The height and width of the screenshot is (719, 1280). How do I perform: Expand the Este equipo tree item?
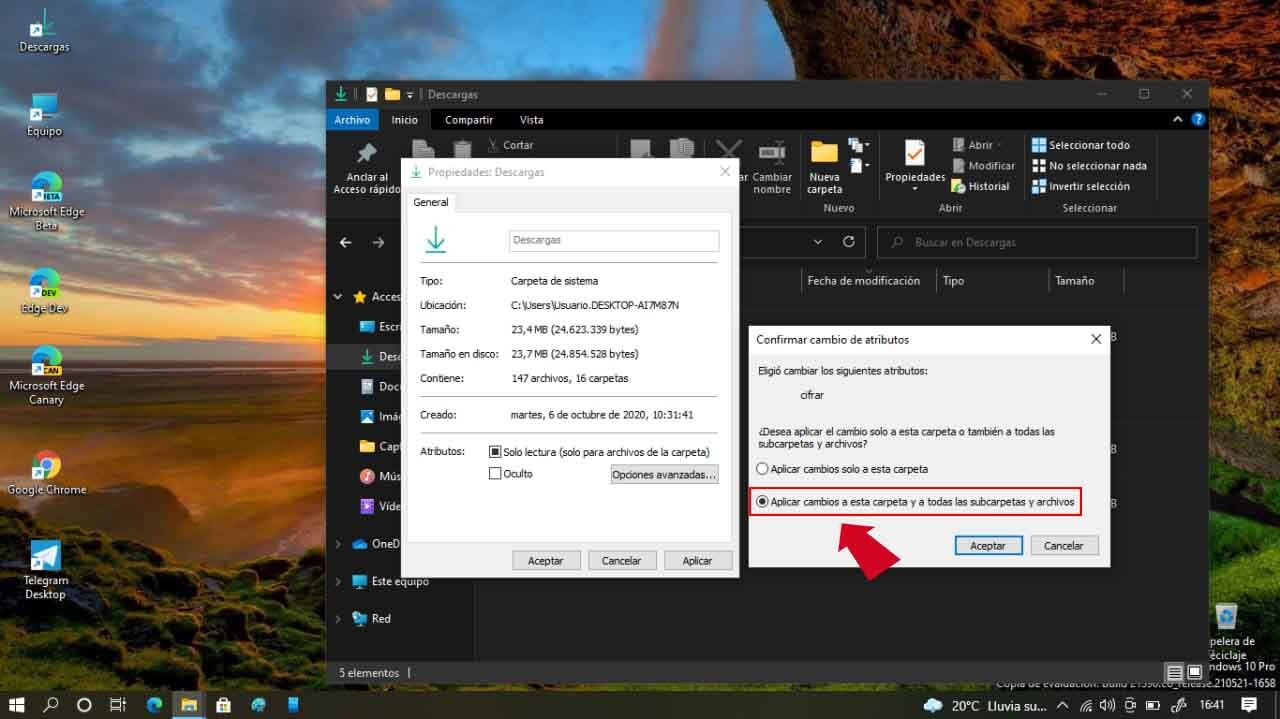tap(338, 581)
